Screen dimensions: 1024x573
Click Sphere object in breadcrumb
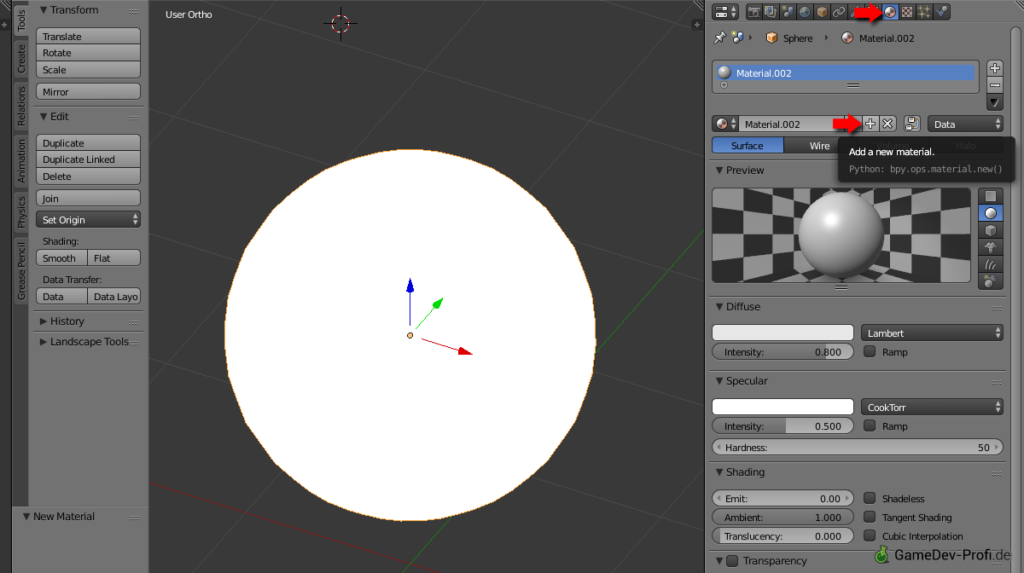pyautogui.click(x=789, y=38)
